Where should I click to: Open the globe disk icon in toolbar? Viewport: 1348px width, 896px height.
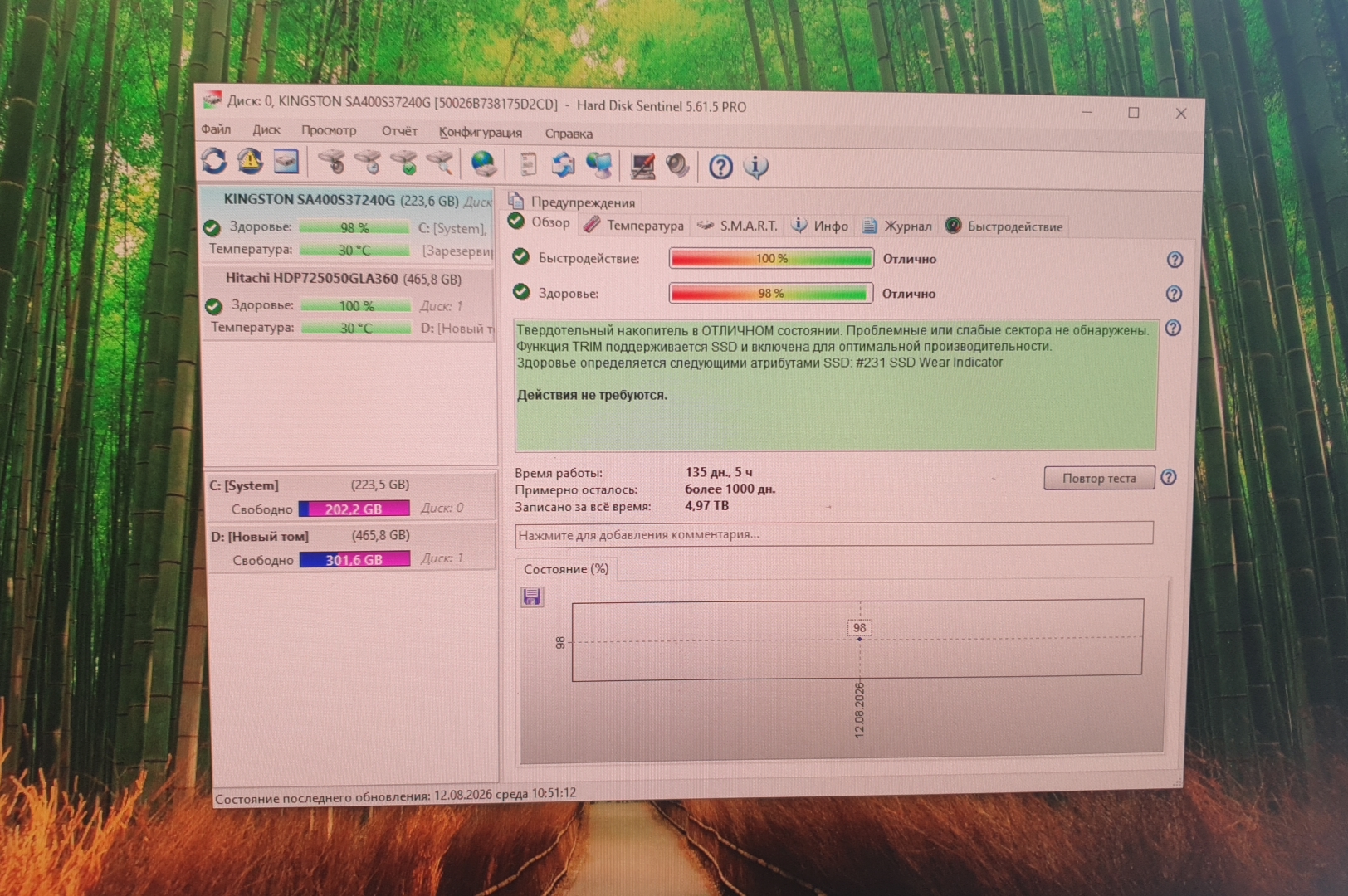pos(483,164)
